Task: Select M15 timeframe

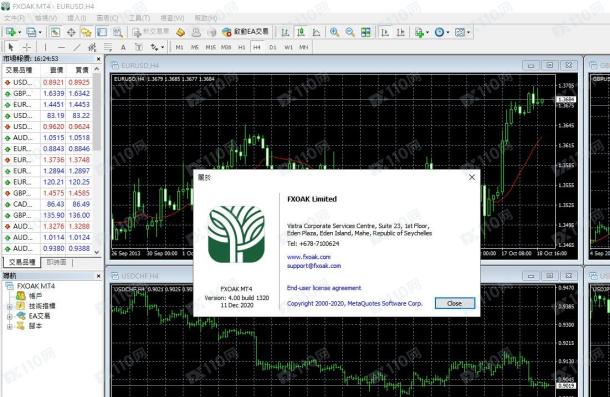Action: pyautogui.click(x=210, y=47)
